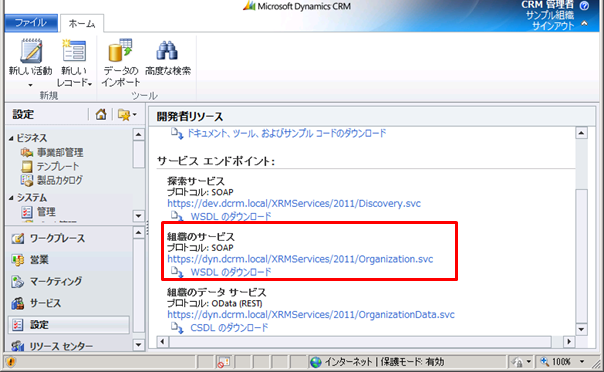This screenshot has height=372, width=604.
Task: Click the インターネット zone globe icon
Action: click(x=316, y=362)
